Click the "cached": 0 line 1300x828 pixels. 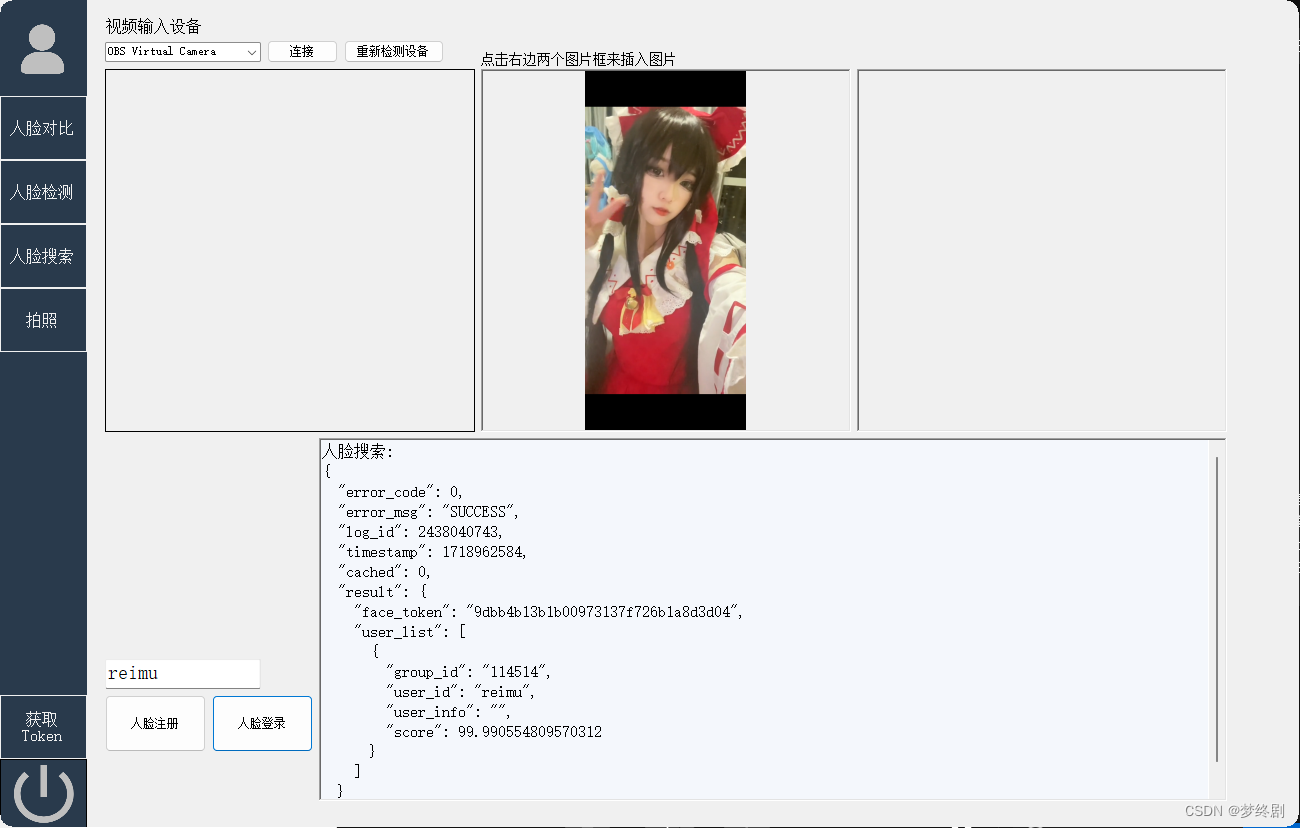pyautogui.click(x=385, y=572)
